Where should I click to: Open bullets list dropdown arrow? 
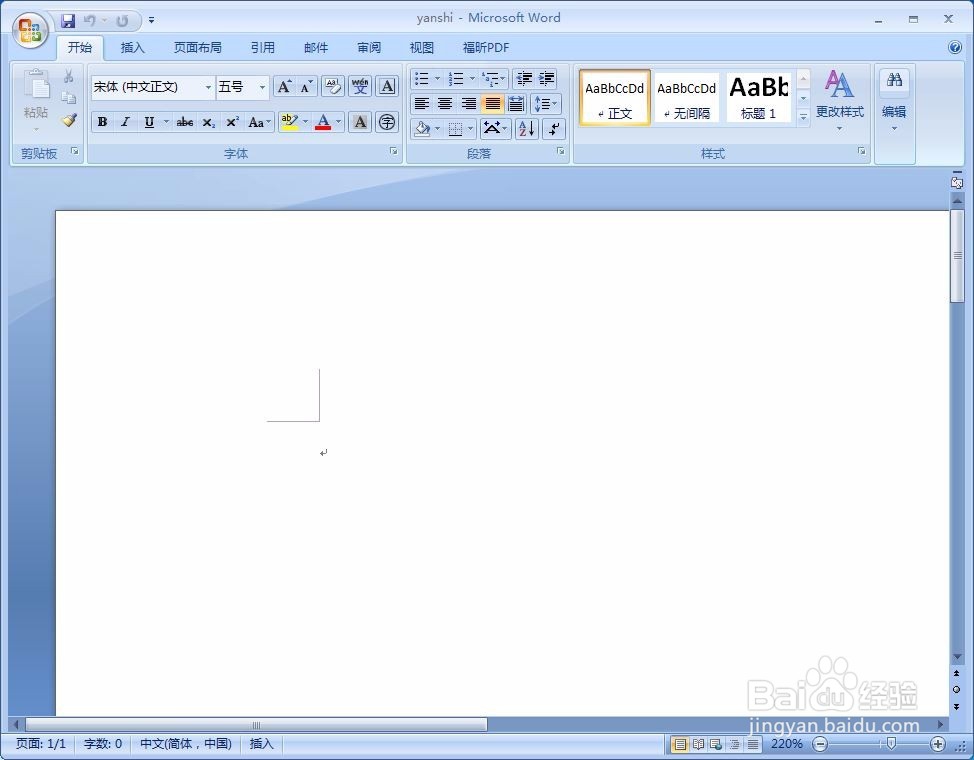pos(437,79)
